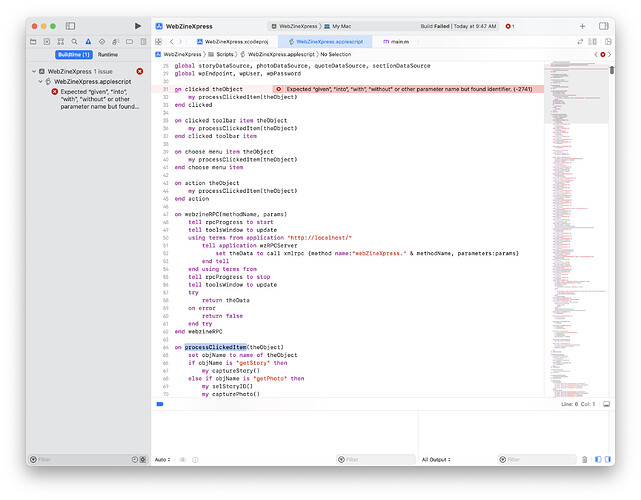Click the blue breakpoint toggle in debug bar

tap(160, 404)
